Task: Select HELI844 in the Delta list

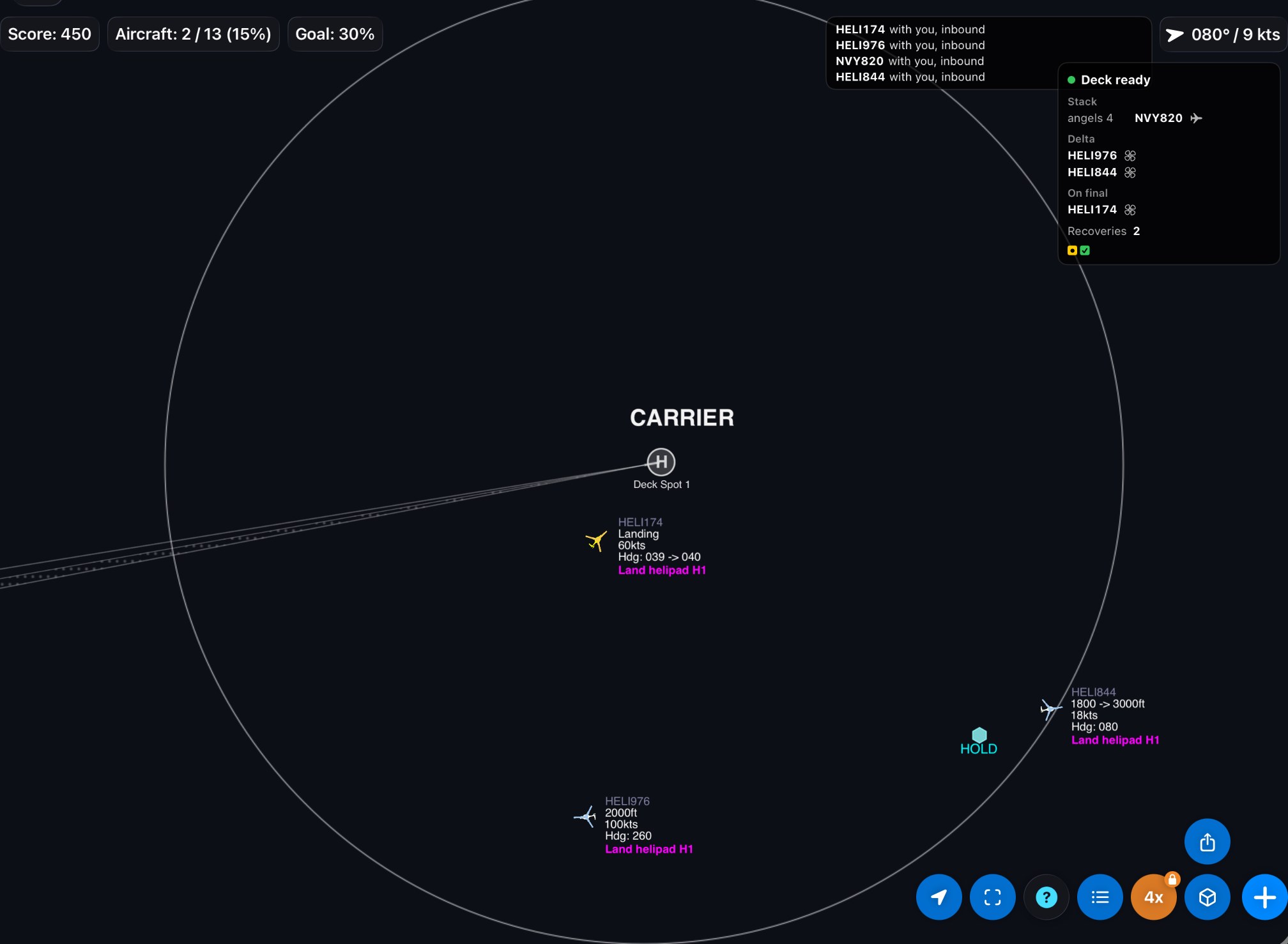Action: click(1092, 172)
